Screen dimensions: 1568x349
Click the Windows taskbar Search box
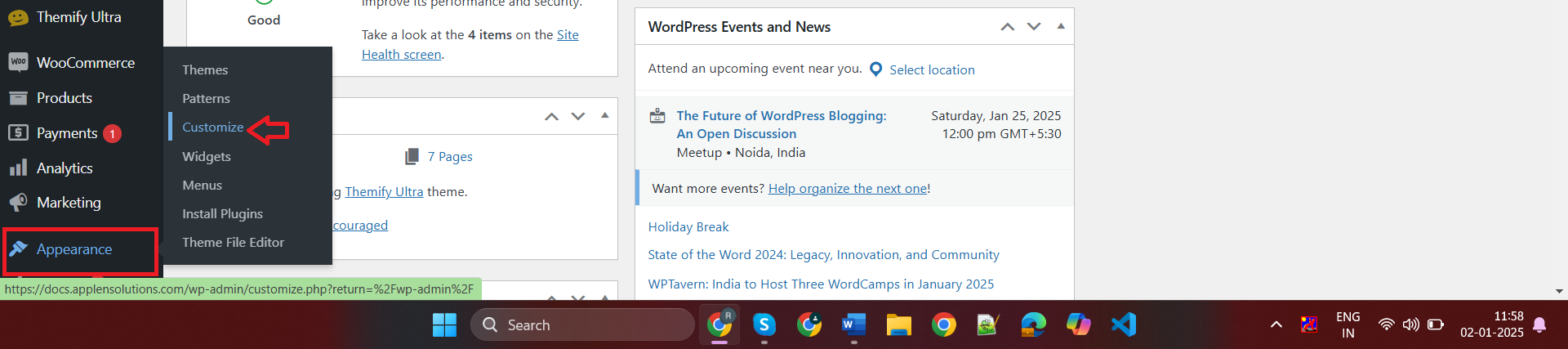581,324
